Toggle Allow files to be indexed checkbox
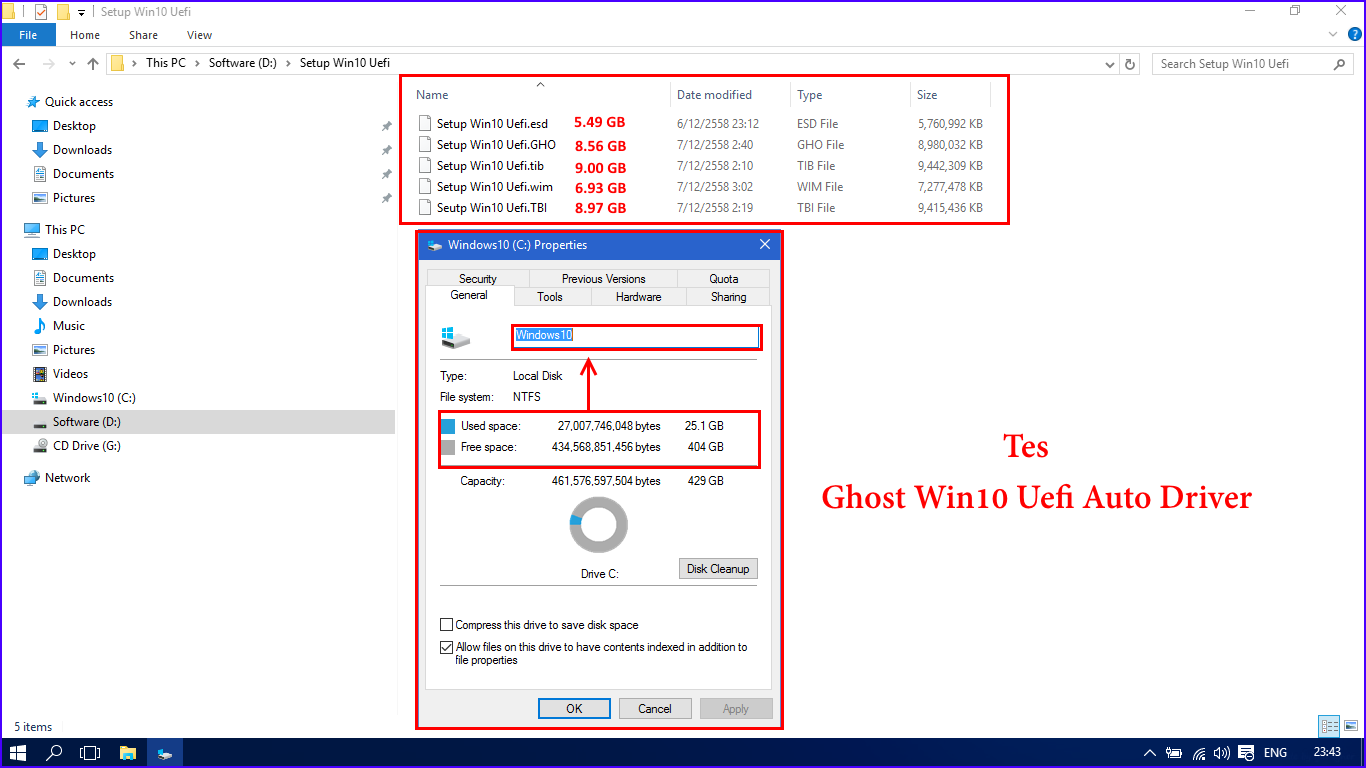The height and width of the screenshot is (768, 1366). pos(447,647)
